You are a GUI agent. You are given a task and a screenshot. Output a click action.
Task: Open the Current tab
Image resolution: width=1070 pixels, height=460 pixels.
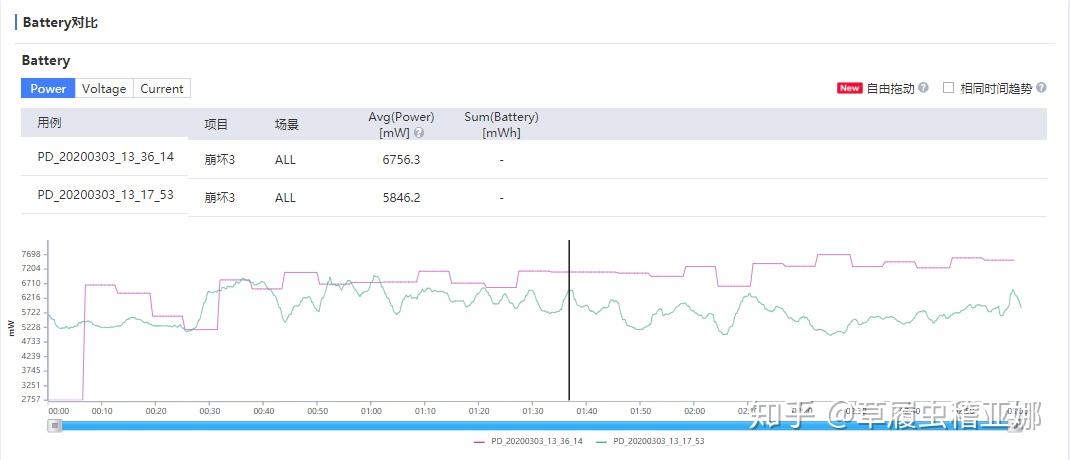pos(161,88)
